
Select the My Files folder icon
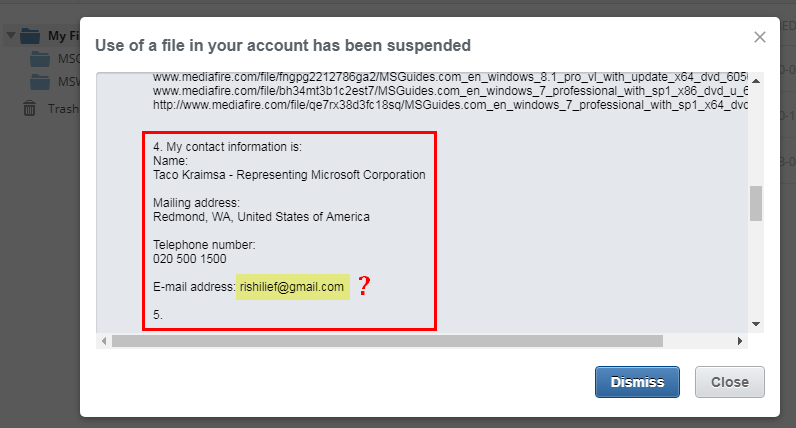tap(30, 36)
